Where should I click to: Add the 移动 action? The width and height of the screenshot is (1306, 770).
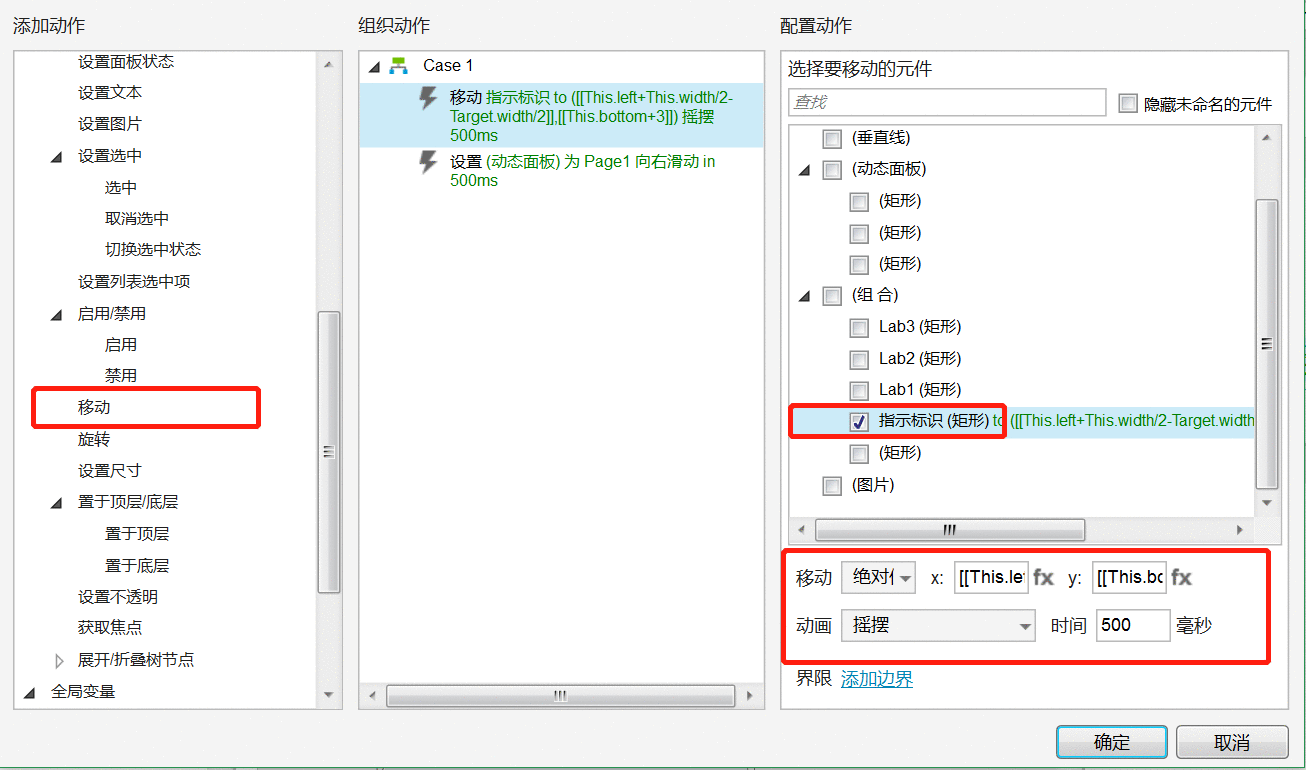coord(94,408)
